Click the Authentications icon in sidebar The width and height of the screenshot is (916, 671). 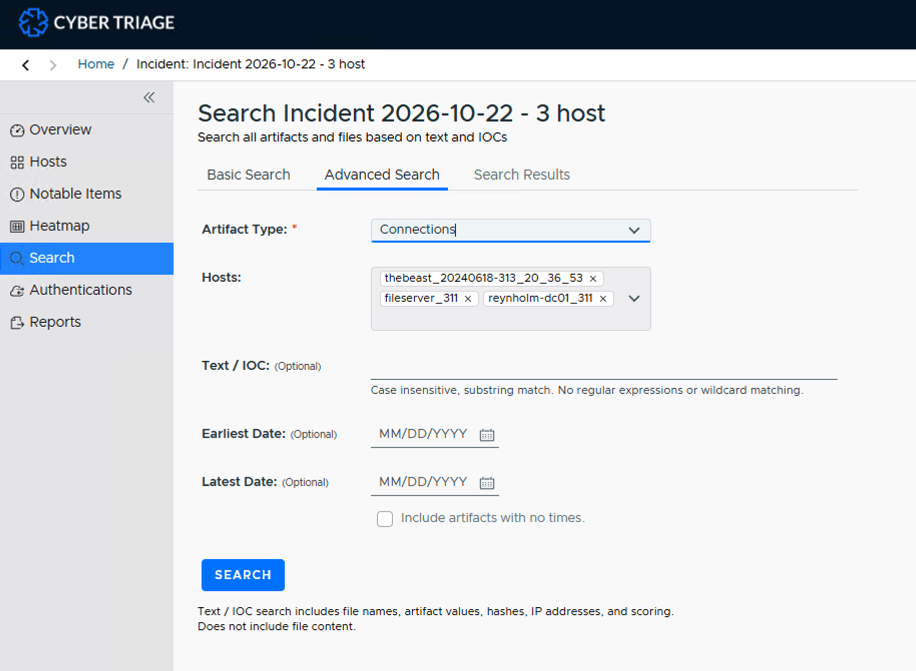17,290
